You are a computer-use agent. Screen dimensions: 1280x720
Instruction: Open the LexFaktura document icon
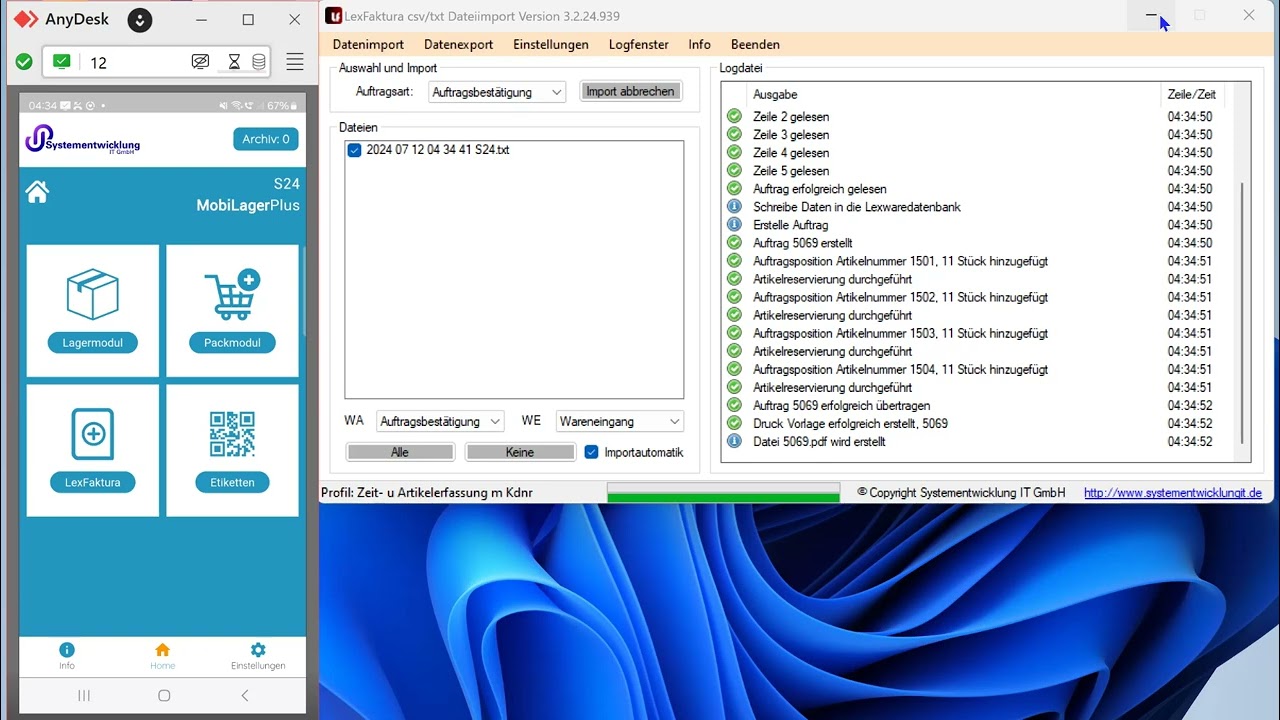click(x=93, y=434)
